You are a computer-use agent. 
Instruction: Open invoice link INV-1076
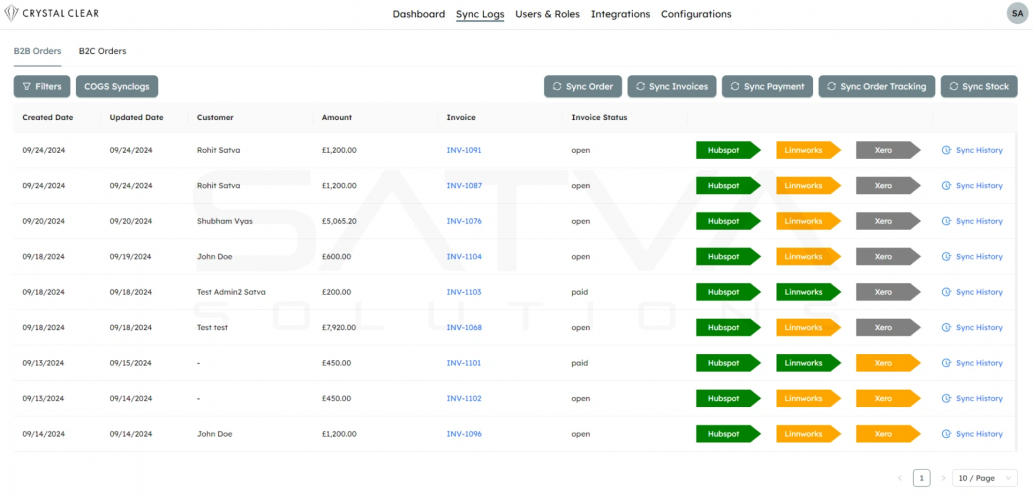tap(464, 221)
